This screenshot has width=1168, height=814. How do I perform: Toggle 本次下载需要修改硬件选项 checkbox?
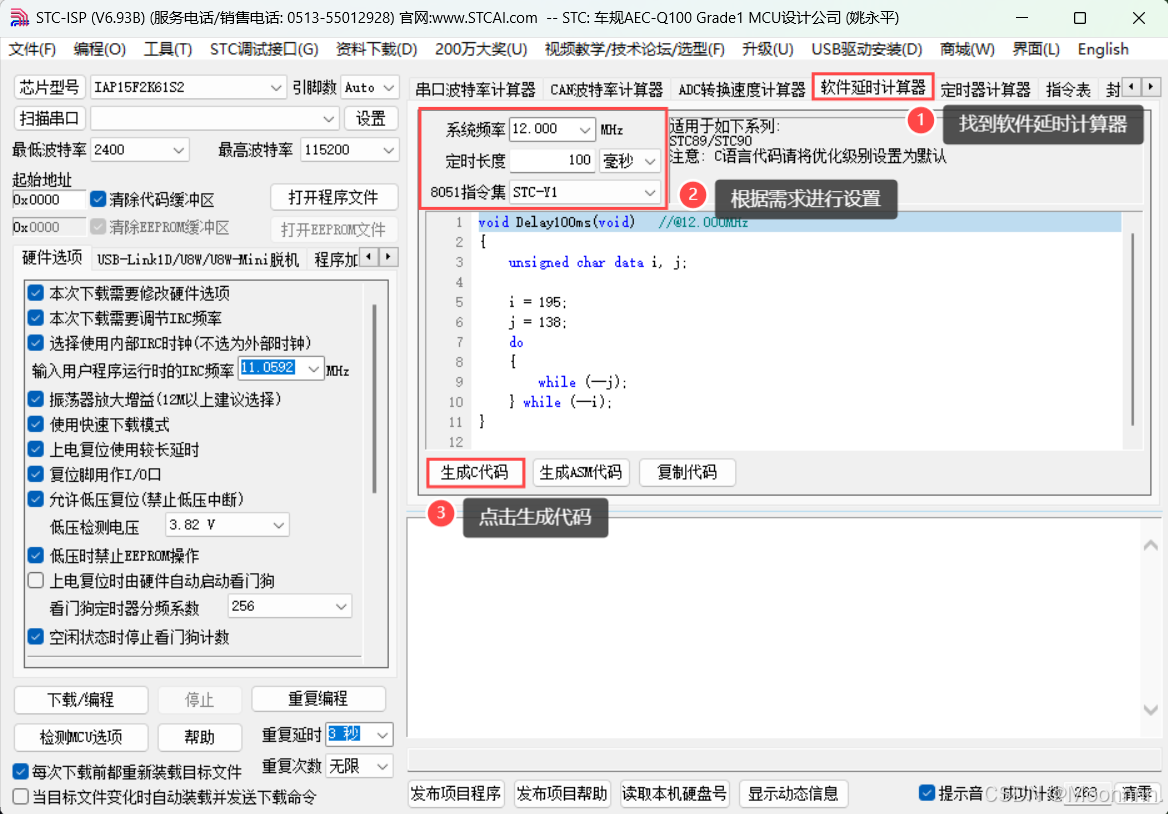click(x=36, y=293)
